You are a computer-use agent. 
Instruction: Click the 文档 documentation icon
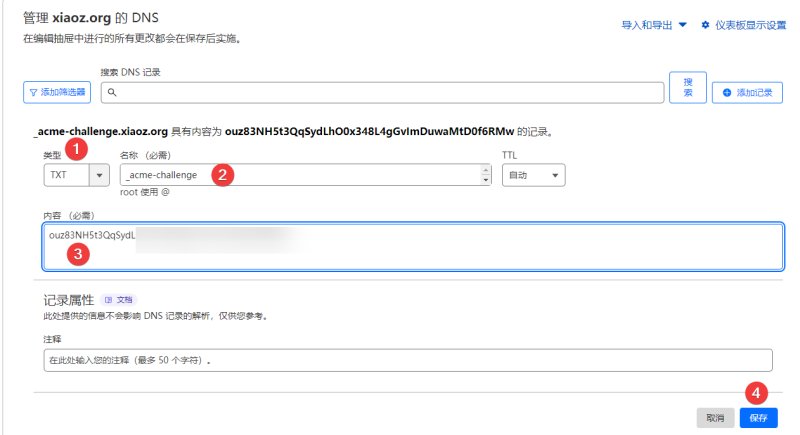pyautogui.click(x=108, y=300)
